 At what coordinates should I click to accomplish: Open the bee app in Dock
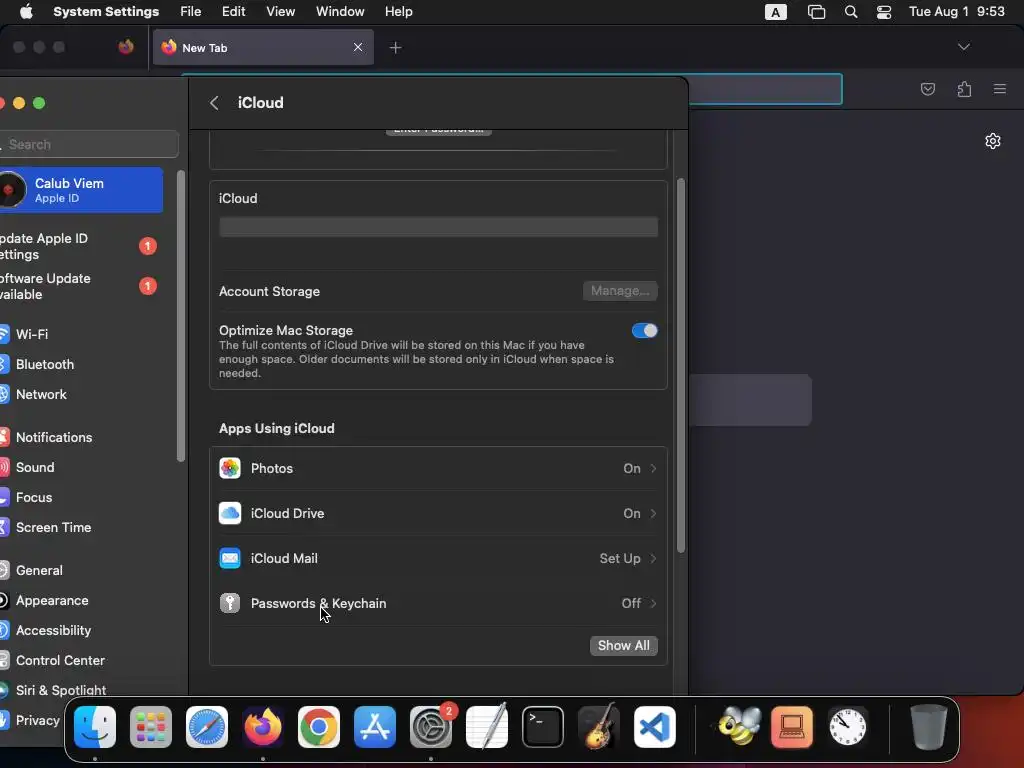pyautogui.click(x=739, y=727)
